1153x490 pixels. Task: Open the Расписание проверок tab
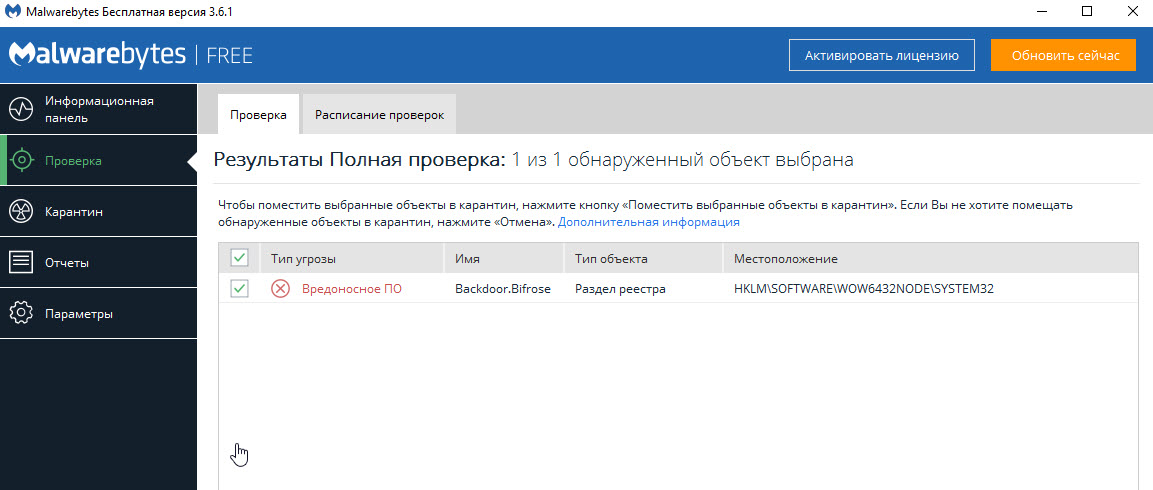379,116
